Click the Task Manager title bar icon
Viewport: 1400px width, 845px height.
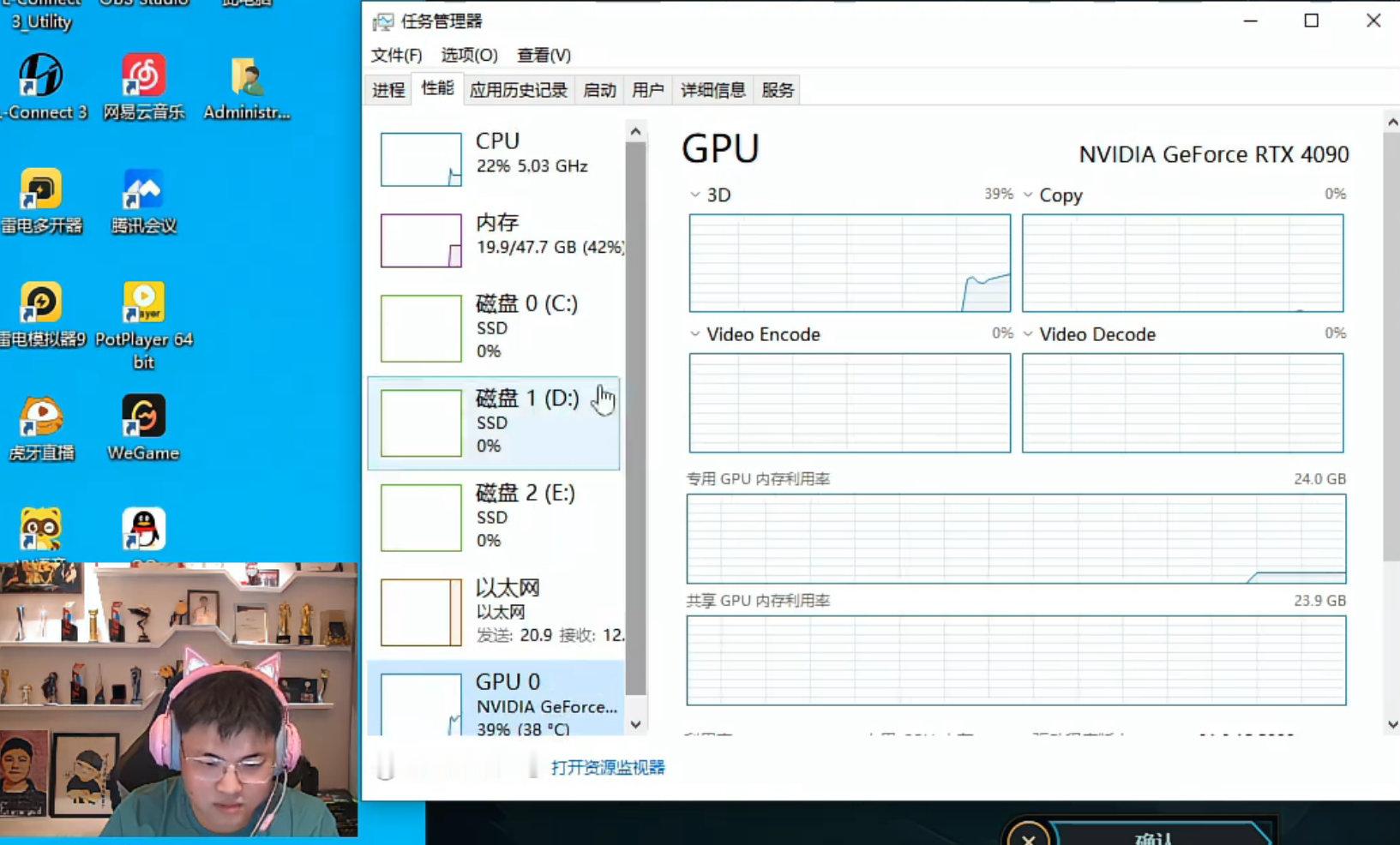[383, 21]
